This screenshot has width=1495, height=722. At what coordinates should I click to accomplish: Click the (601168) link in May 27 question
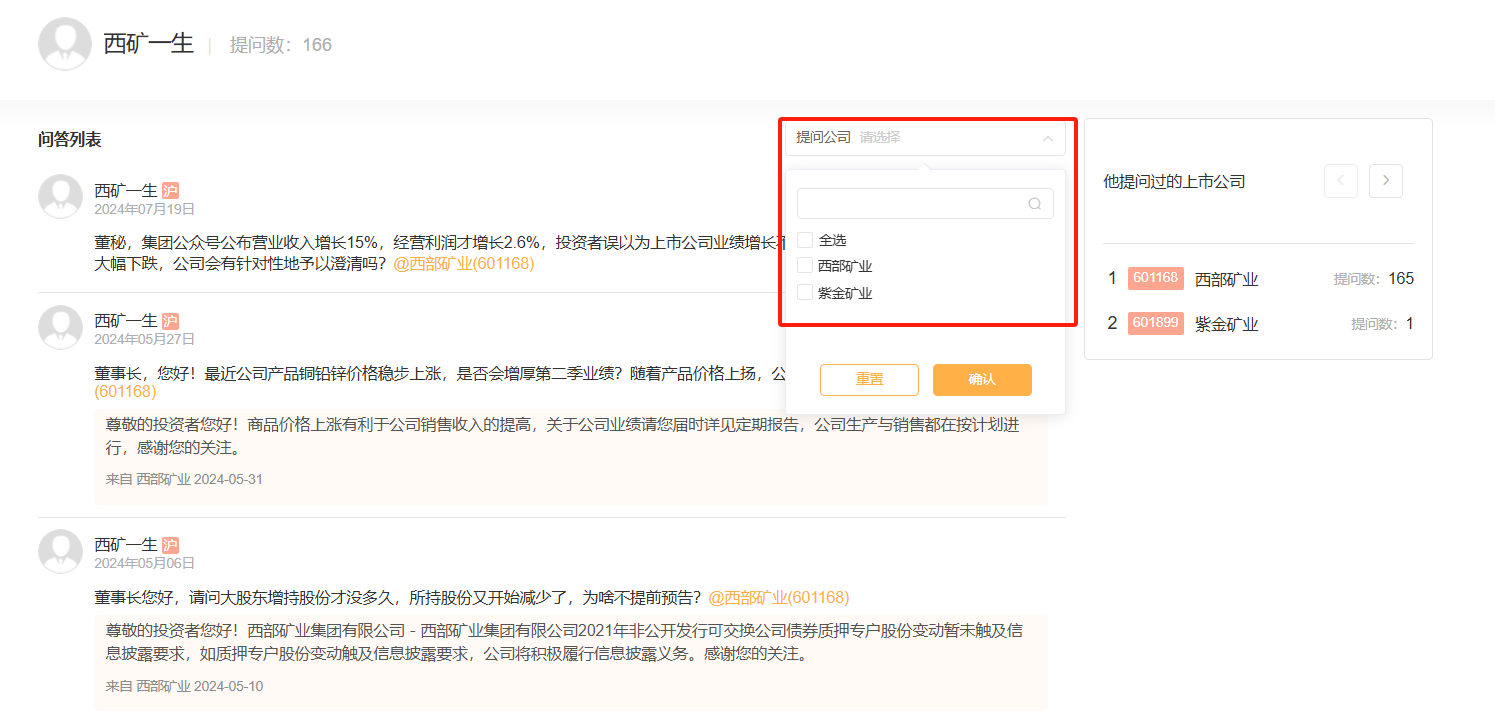click(125, 392)
